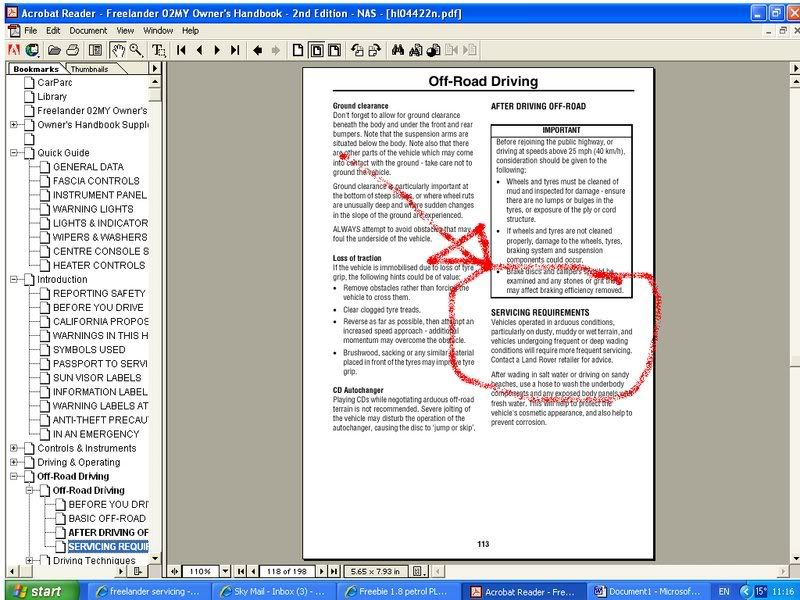Expand the Controls & Instruments bookmark
This screenshot has height=600, width=800.
click(x=14, y=448)
